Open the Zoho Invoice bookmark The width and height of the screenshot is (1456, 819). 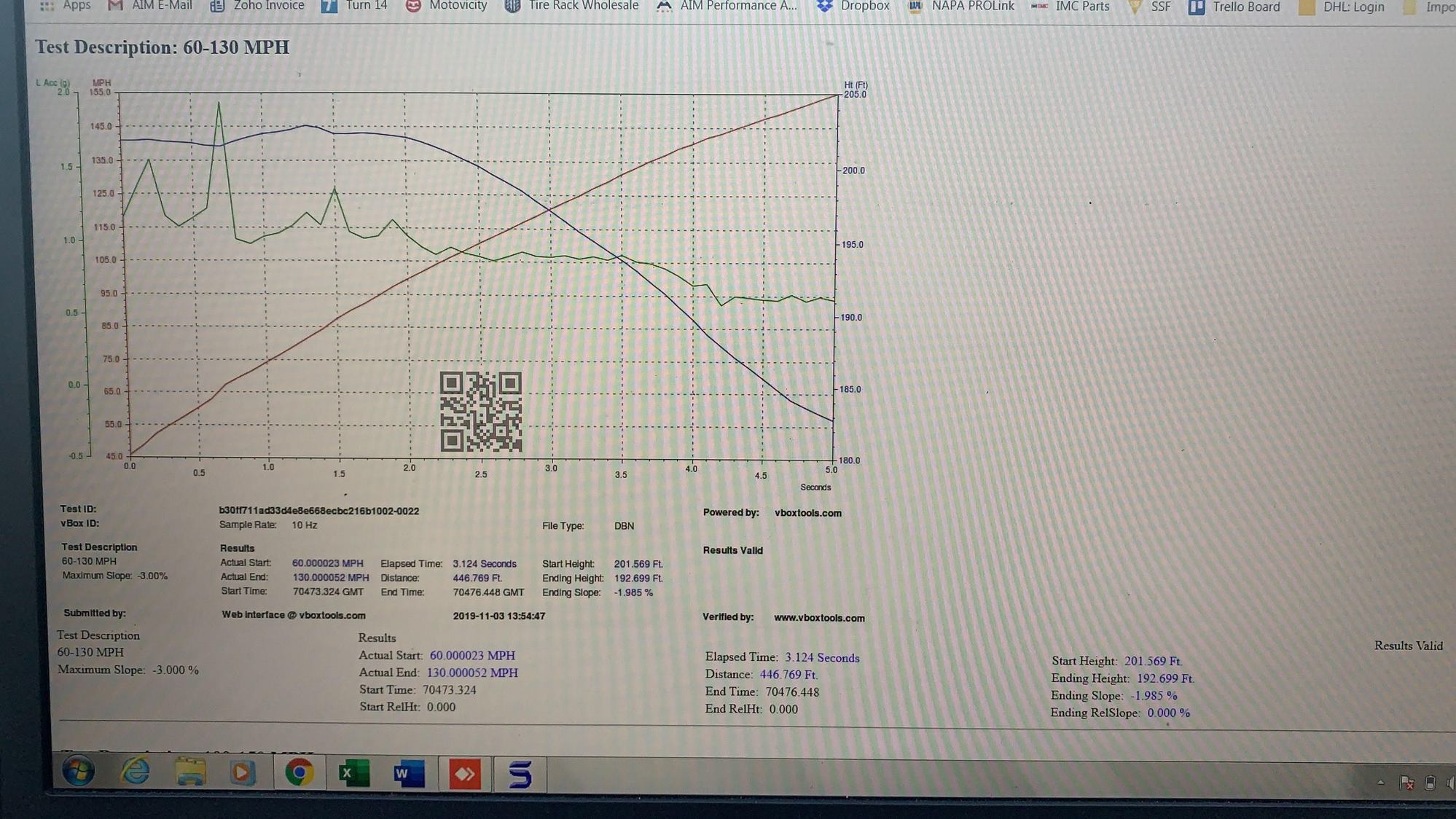[x=257, y=6]
